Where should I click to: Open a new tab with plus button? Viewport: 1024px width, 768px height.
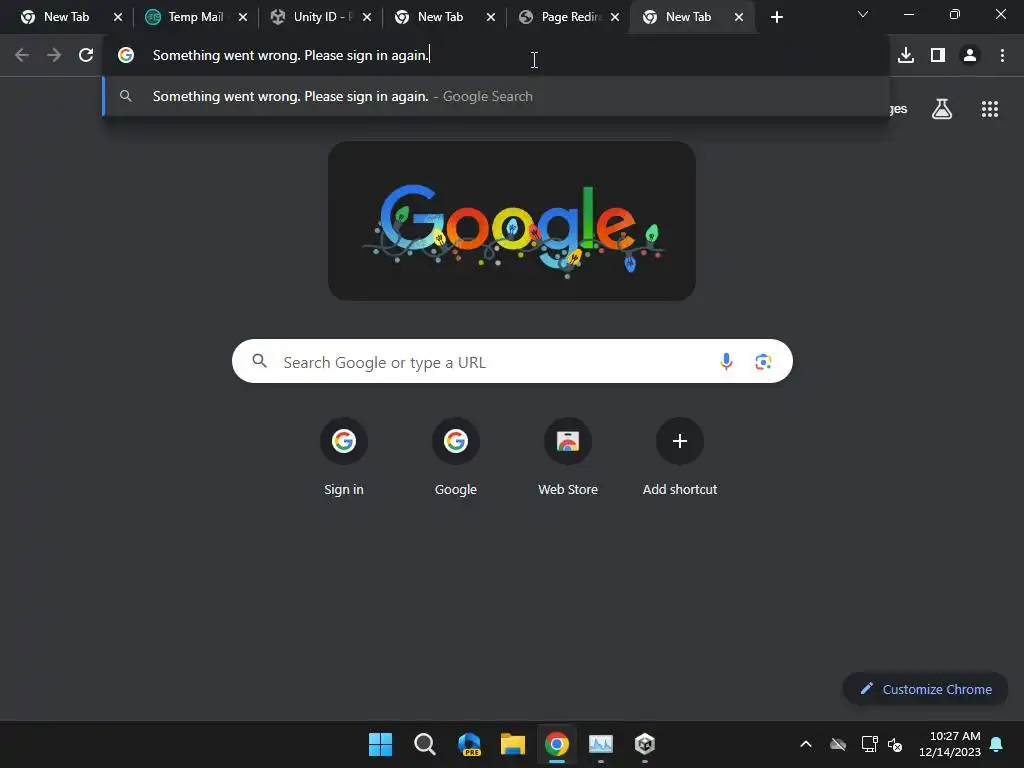(776, 18)
